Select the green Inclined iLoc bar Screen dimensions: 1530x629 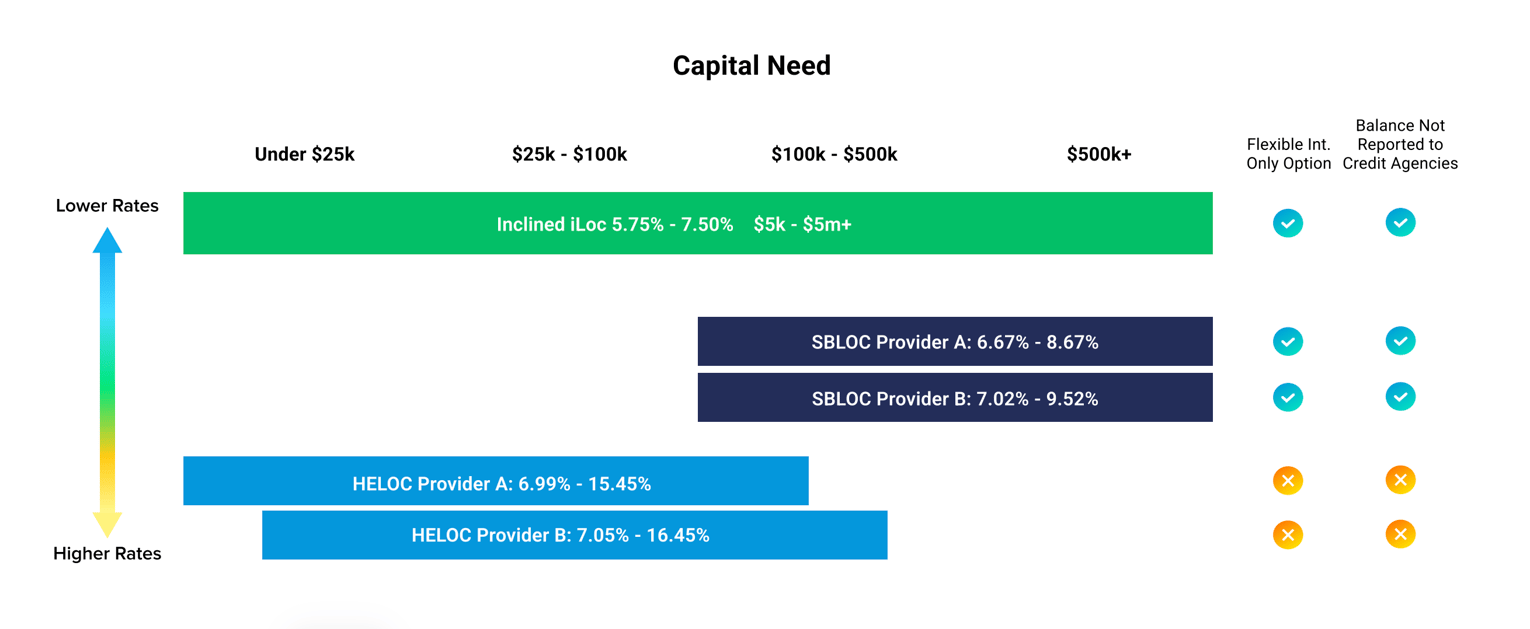tap(697, 224)
